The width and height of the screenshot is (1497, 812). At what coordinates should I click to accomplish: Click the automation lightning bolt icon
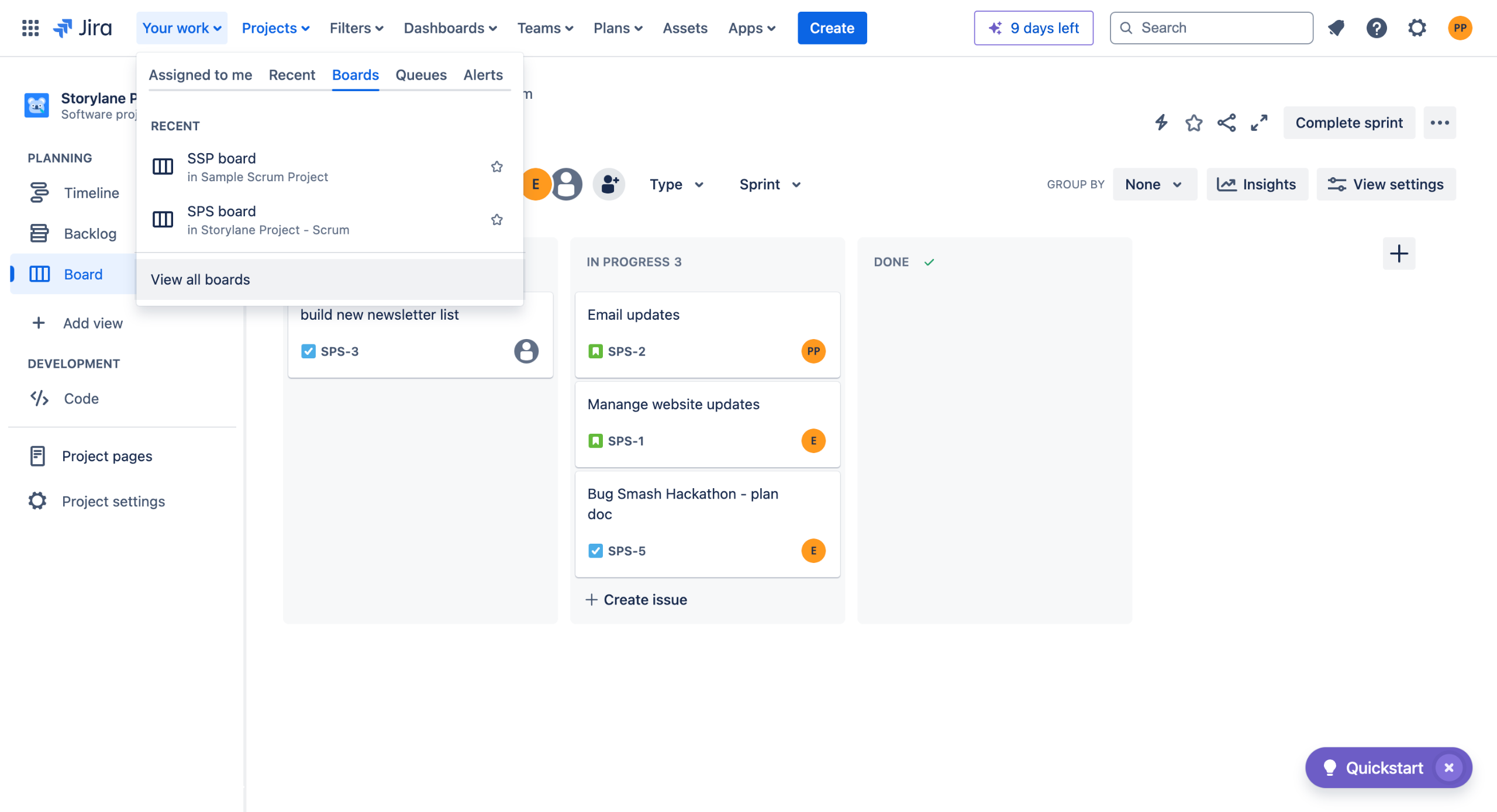1161,123
